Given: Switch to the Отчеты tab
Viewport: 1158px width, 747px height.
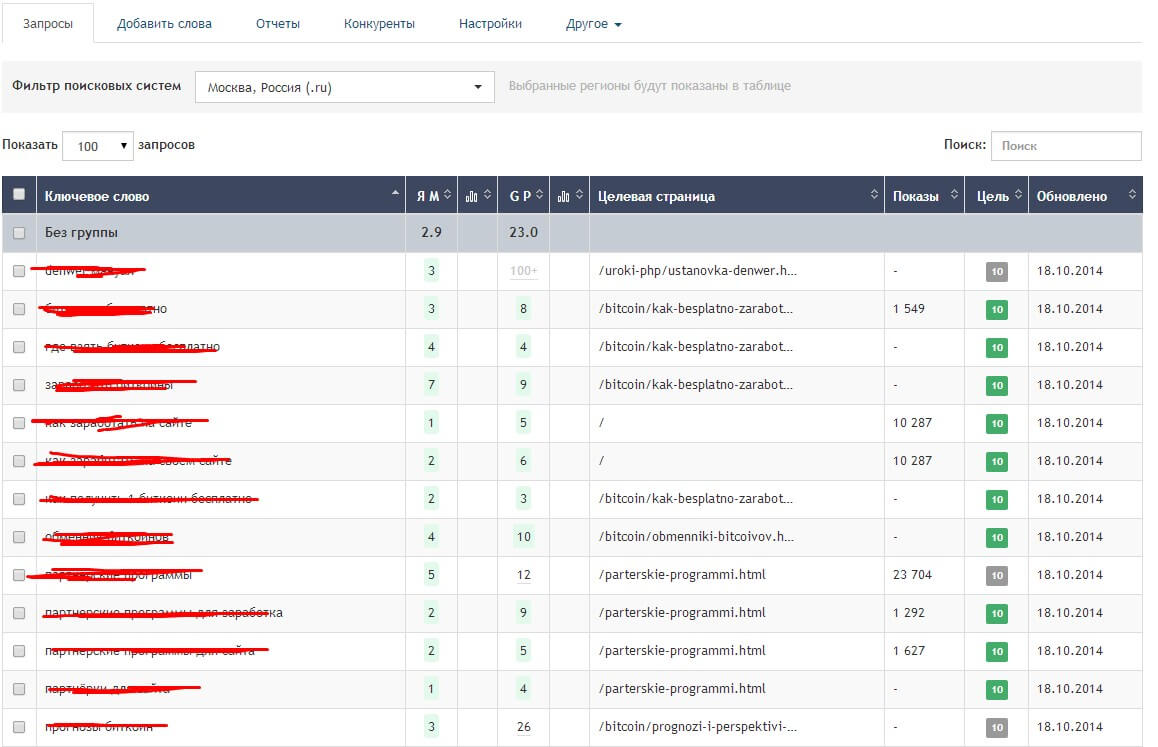Looking at the screenshot, I should (277, 24).
